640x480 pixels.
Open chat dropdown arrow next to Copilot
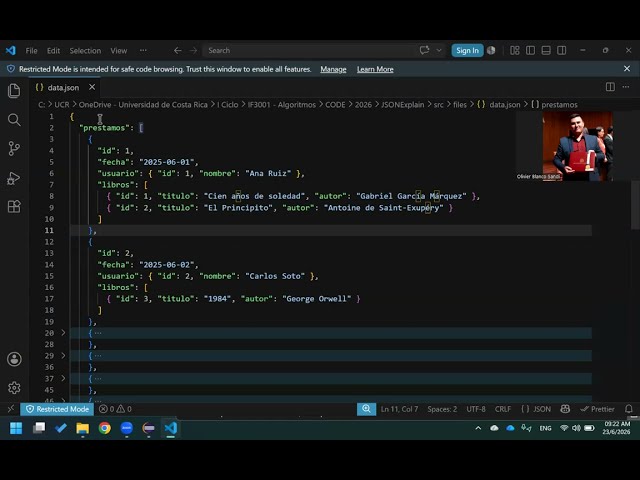(x=439, y=50)
